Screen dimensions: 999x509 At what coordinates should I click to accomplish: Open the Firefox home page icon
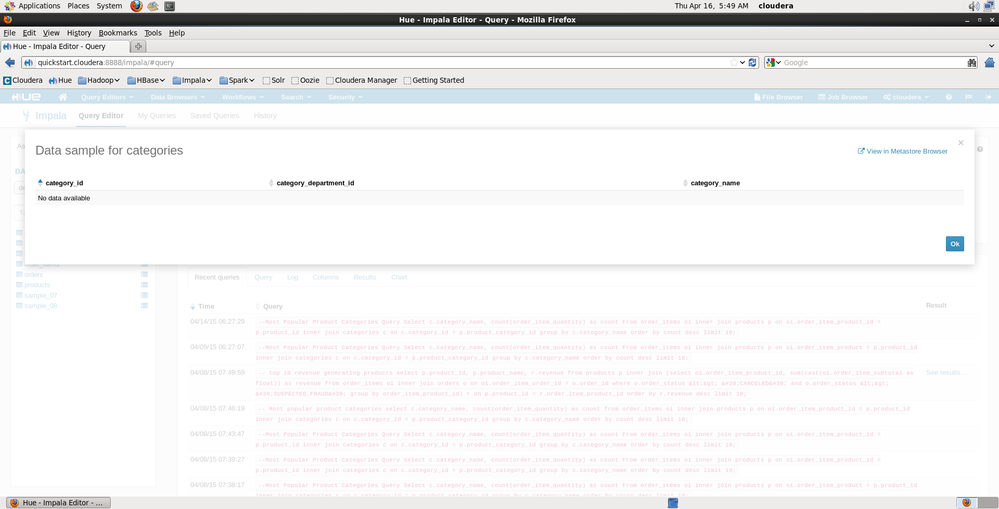click(989, 62)
